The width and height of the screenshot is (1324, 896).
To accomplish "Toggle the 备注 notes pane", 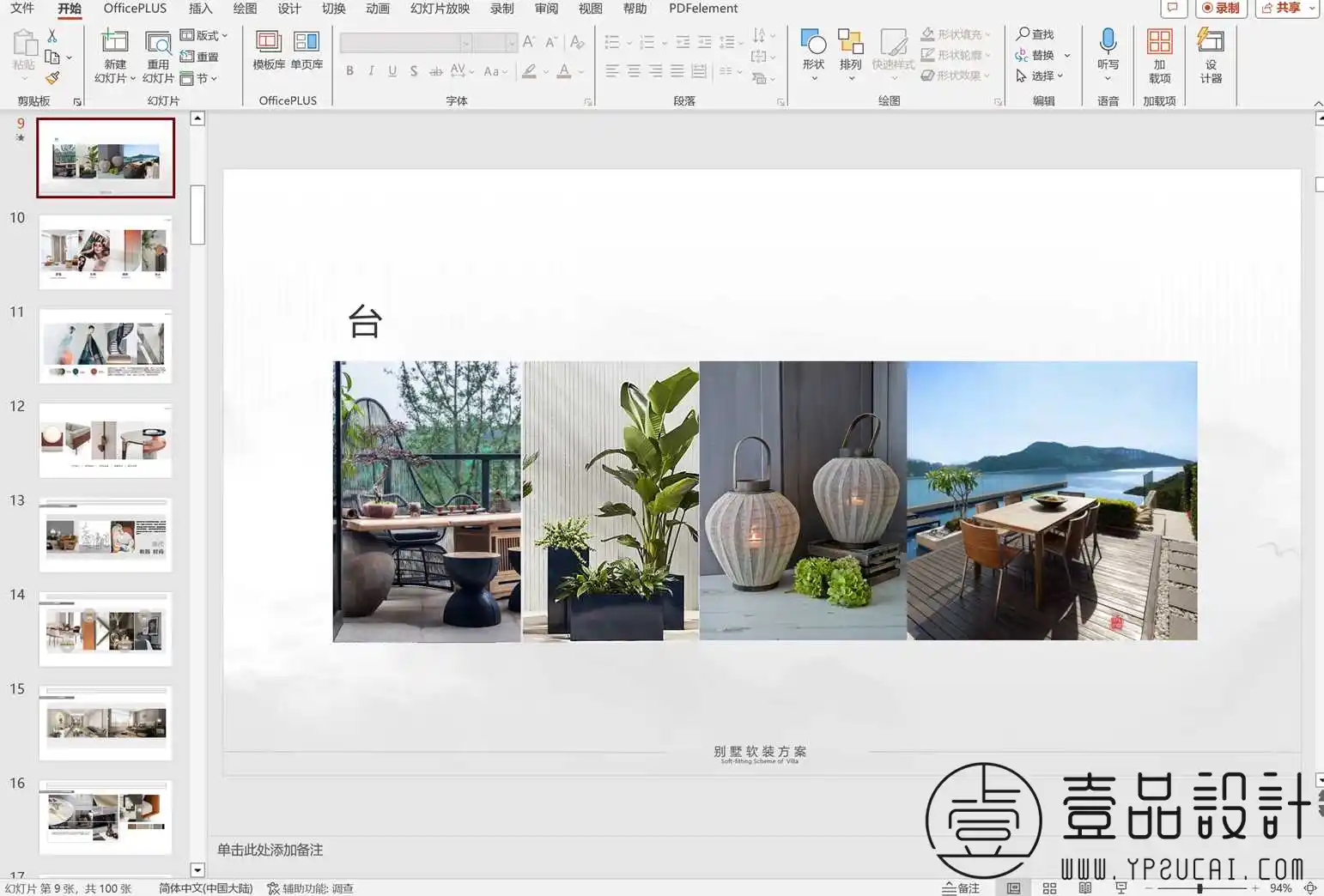I will [x=961, y=888].
